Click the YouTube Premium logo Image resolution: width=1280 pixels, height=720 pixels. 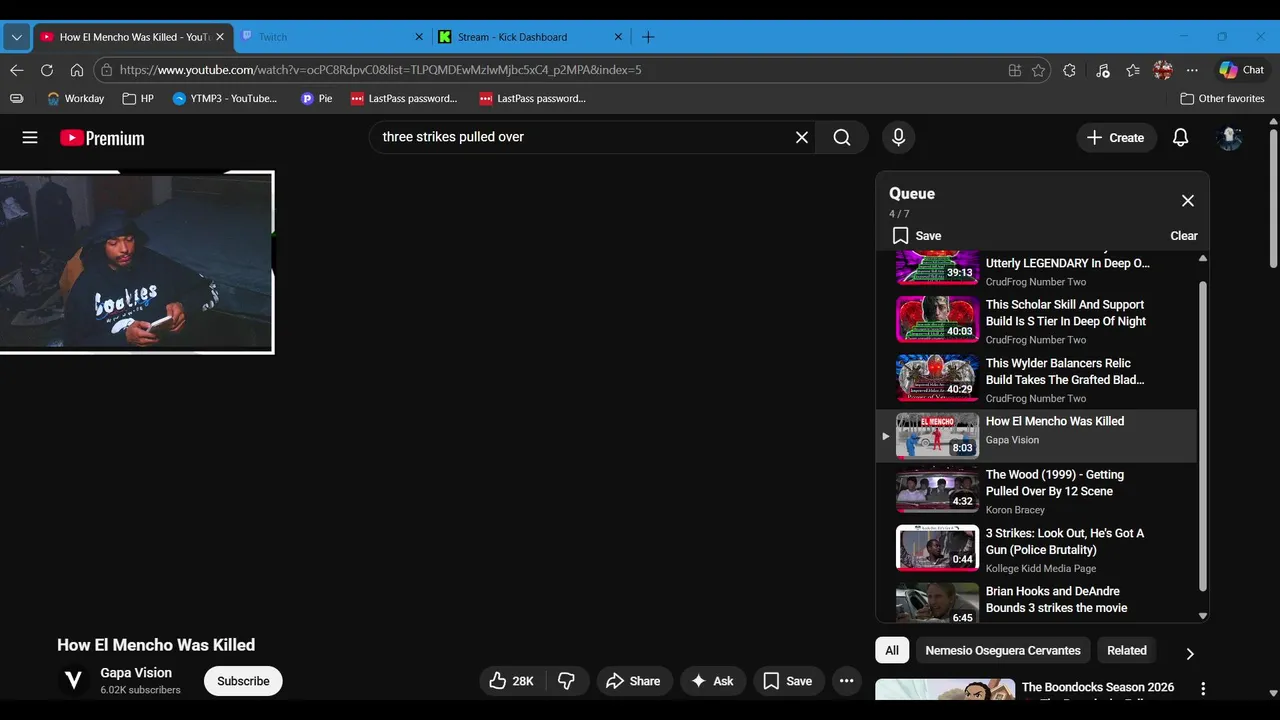[x=102, y=138]
